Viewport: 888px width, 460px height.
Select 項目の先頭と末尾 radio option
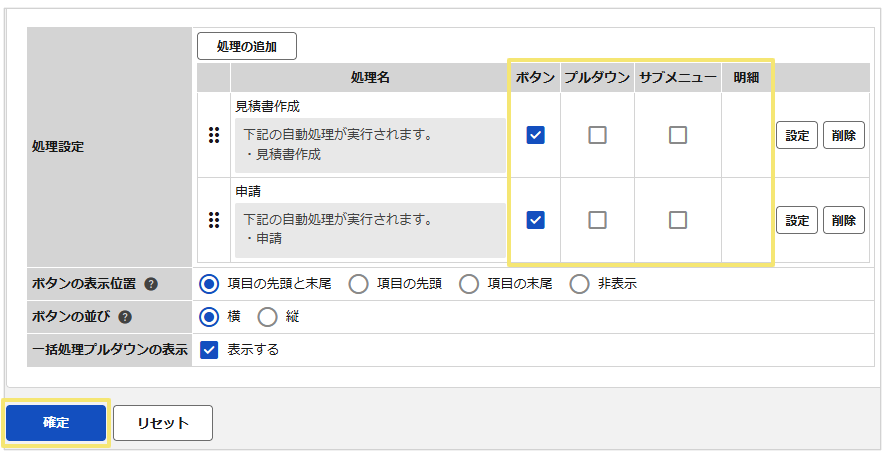click(x=209, y=284)
